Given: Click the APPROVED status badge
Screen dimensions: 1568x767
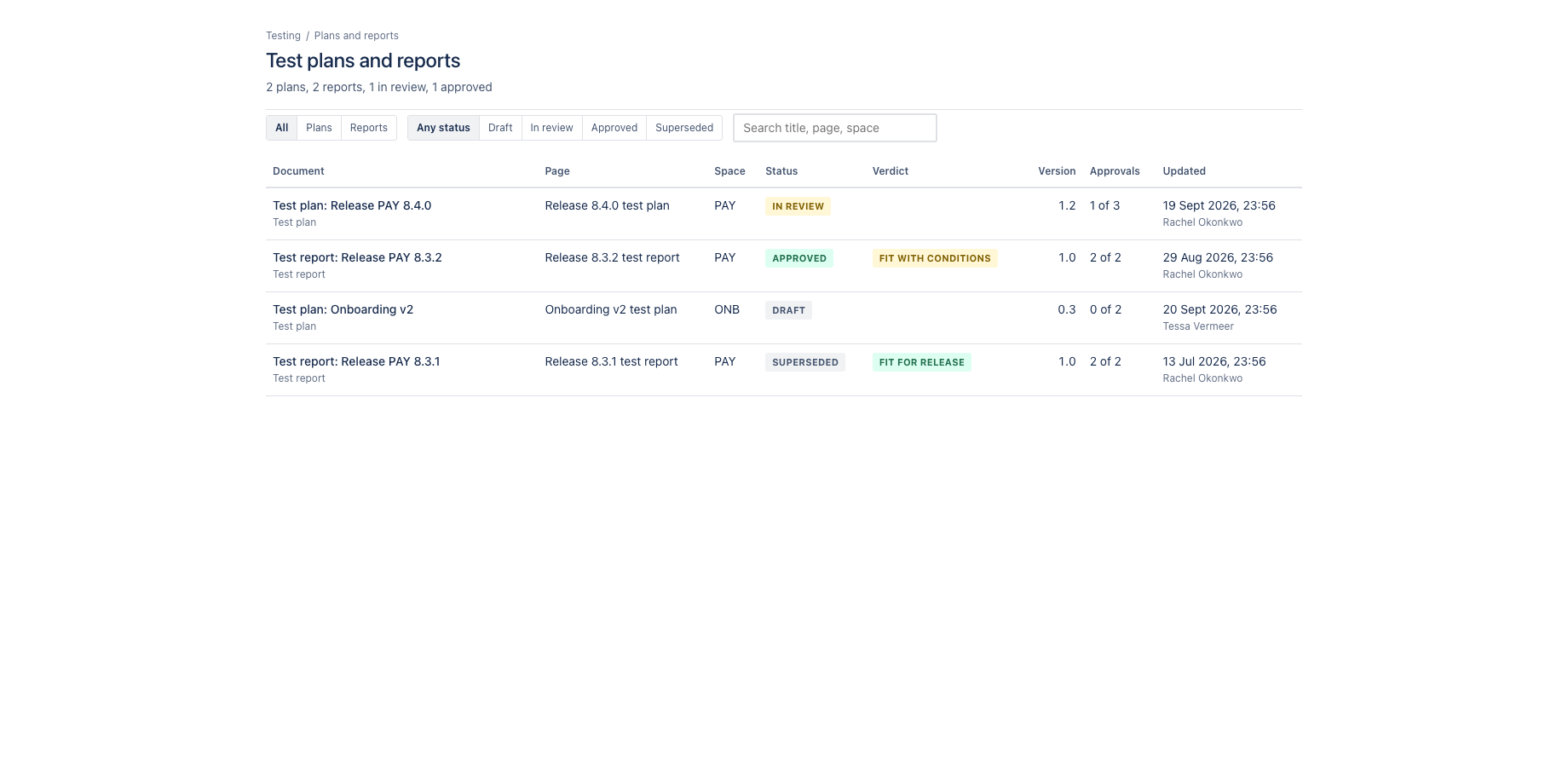Looking at the screenshot, I should pyautogui.click(x=799, y=258).
